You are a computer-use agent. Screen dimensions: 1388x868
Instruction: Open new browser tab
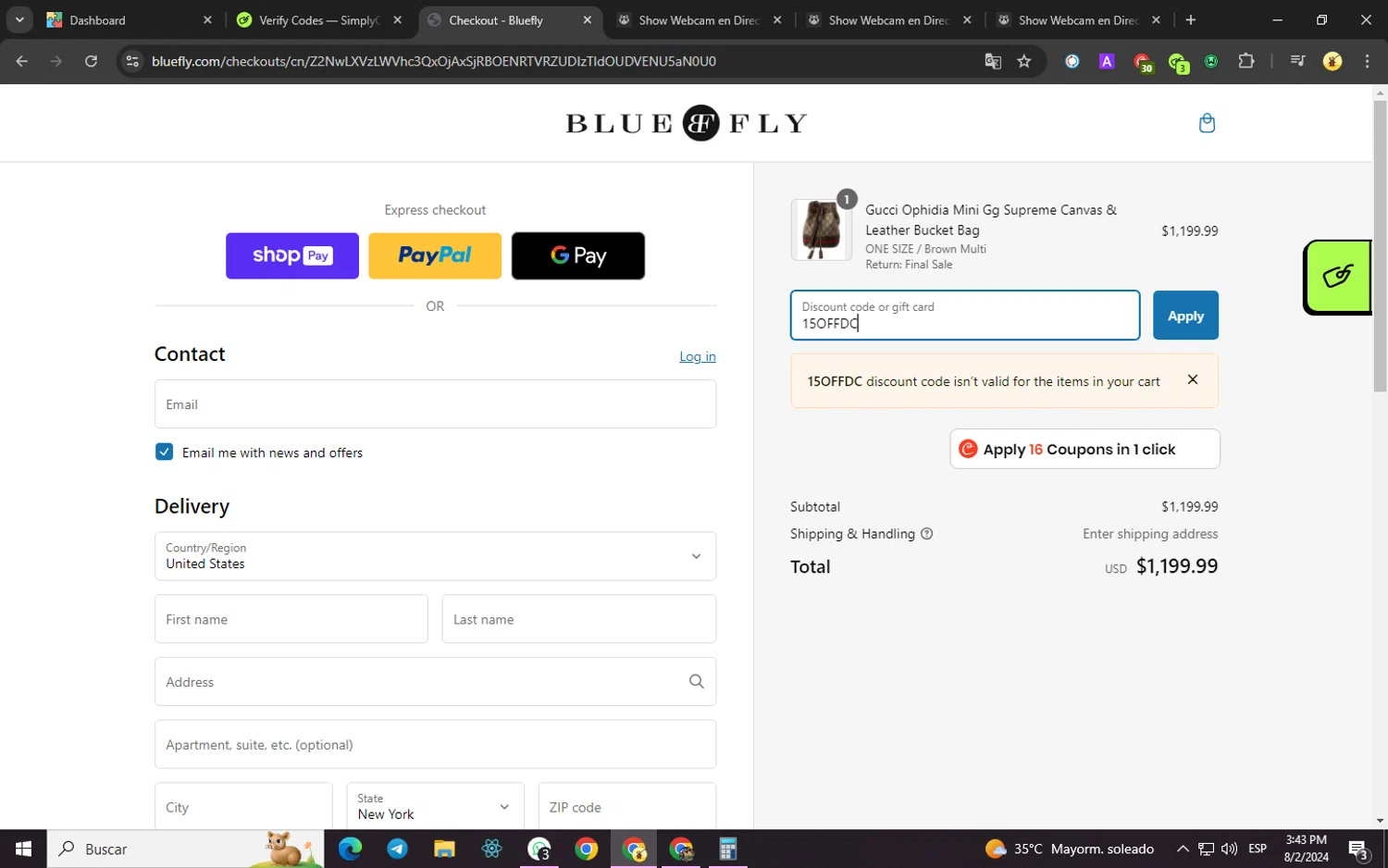1191,19
